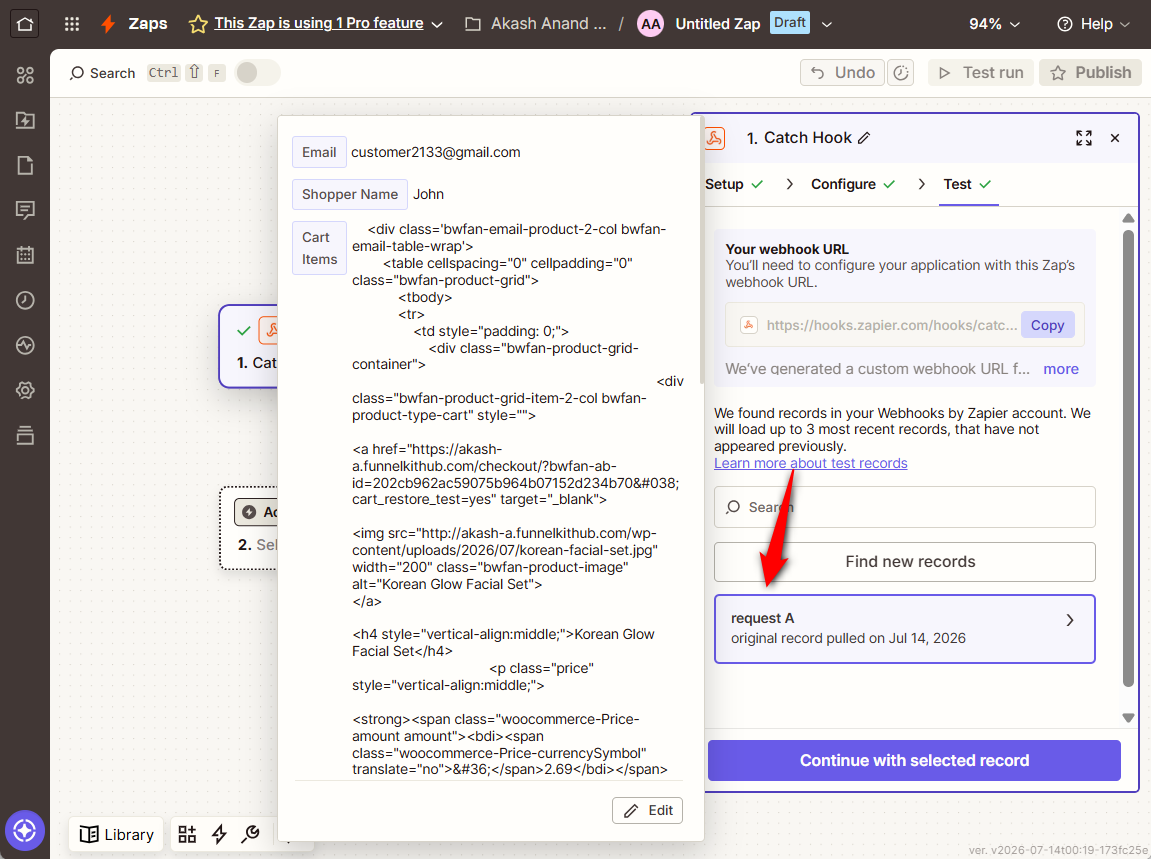Open the AI assistant round button
The height and width of the screenshot is (859, 1151).
(24, 830)
